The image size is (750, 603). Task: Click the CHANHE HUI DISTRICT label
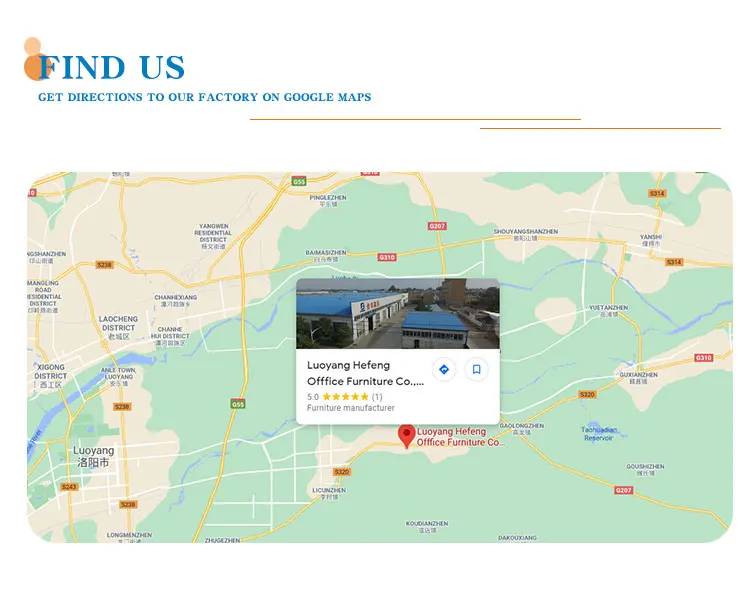pos(170,336)
